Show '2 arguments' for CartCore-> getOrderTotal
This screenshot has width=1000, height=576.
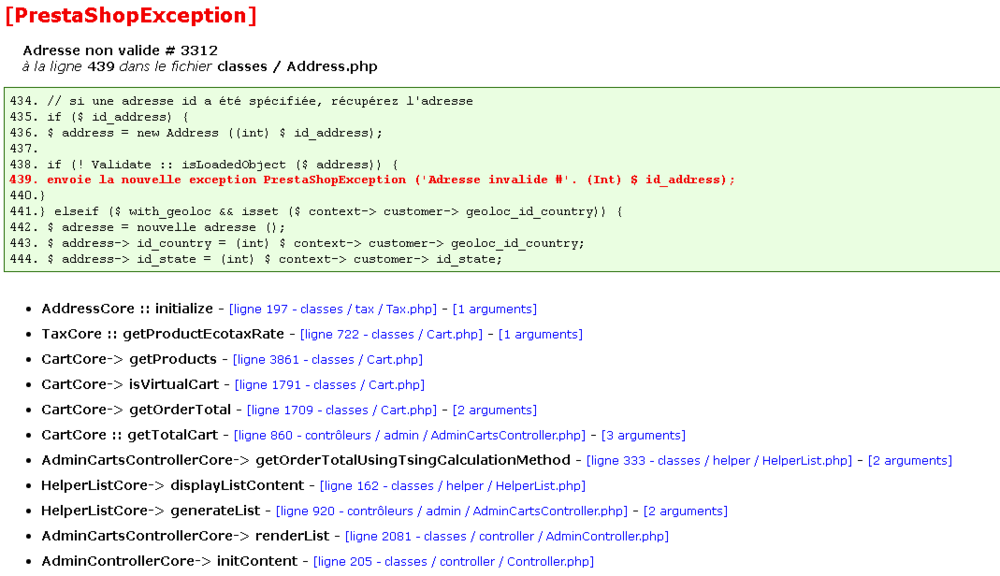coord(495,410)
